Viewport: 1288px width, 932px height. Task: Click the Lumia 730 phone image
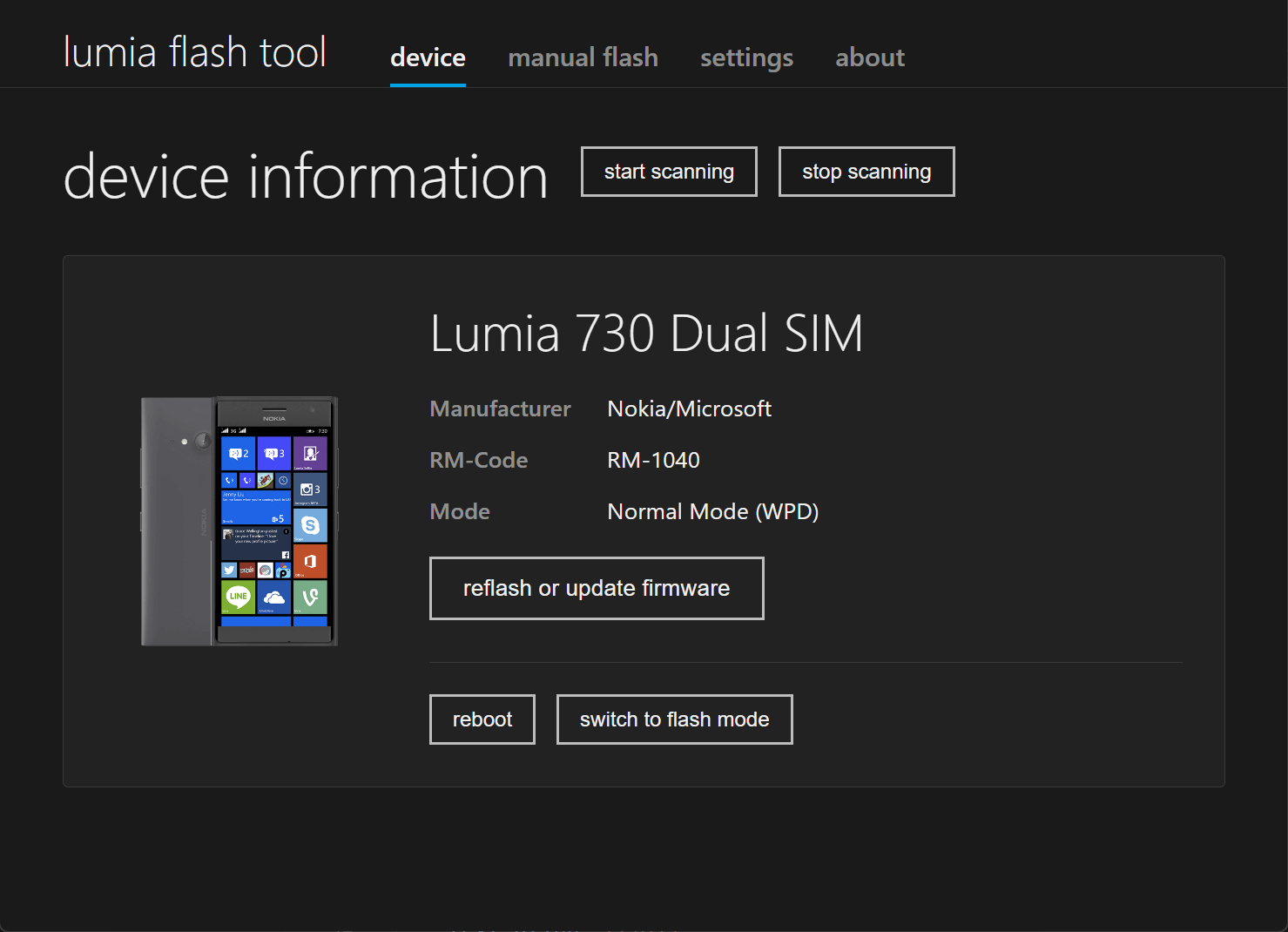239,521
